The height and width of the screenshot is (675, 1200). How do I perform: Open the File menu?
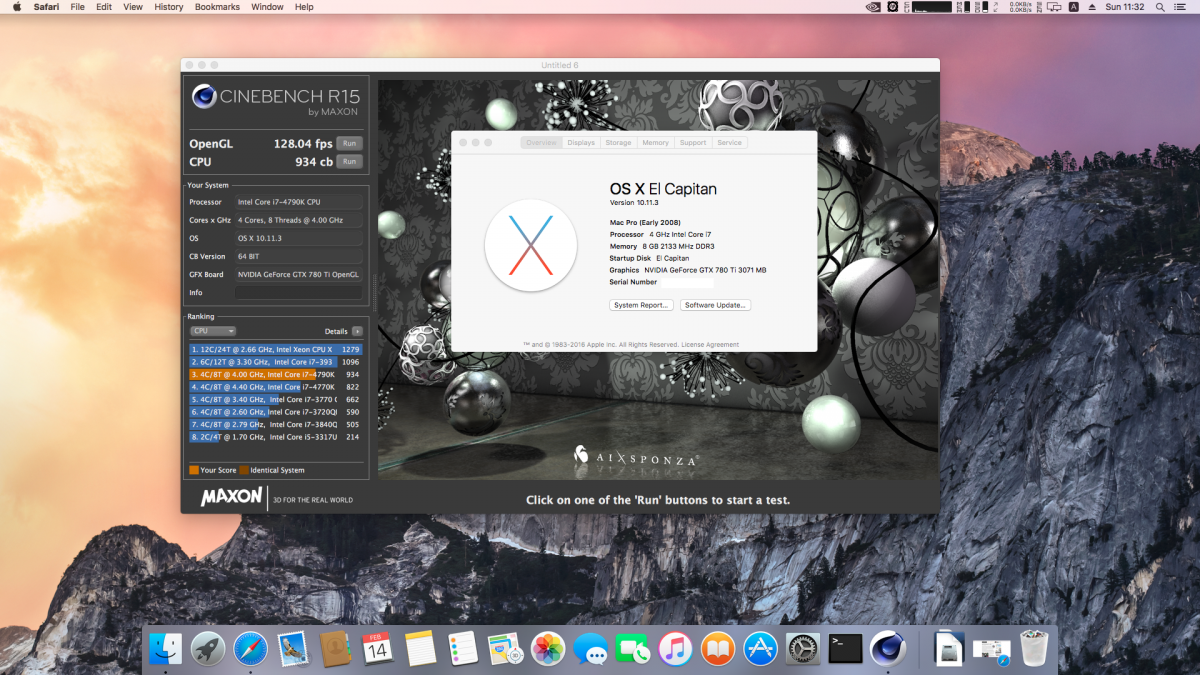coord(77,6)
